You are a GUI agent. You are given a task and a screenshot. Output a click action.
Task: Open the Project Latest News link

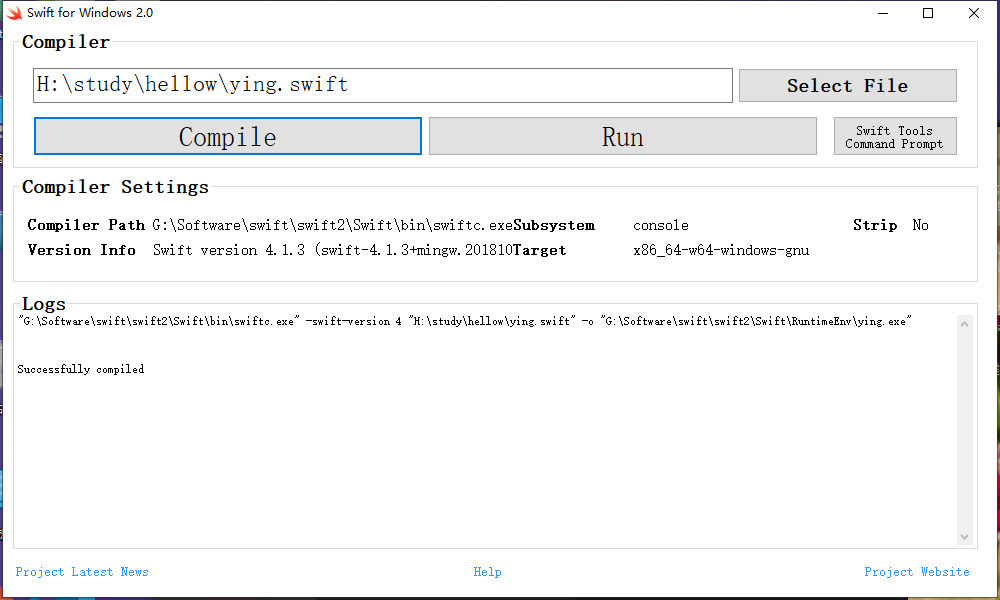(83, 571)
